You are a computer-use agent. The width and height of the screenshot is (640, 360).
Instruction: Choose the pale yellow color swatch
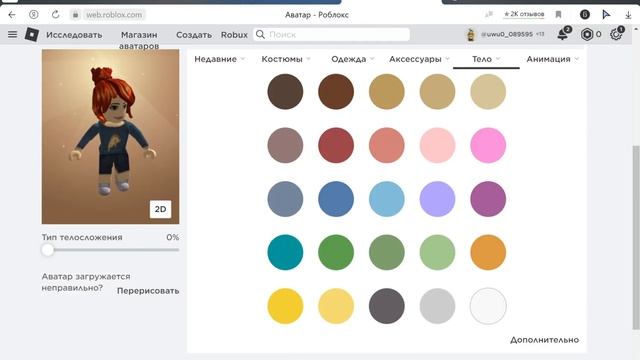coord(336,306)
